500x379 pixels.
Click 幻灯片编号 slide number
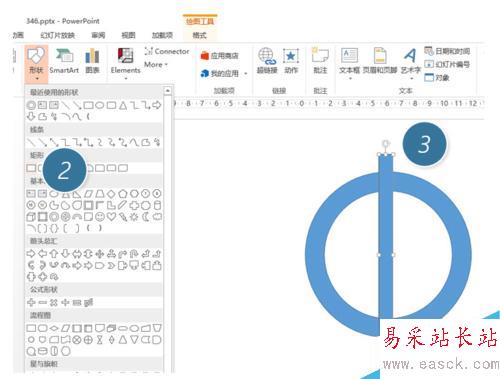tap(447, 64)
